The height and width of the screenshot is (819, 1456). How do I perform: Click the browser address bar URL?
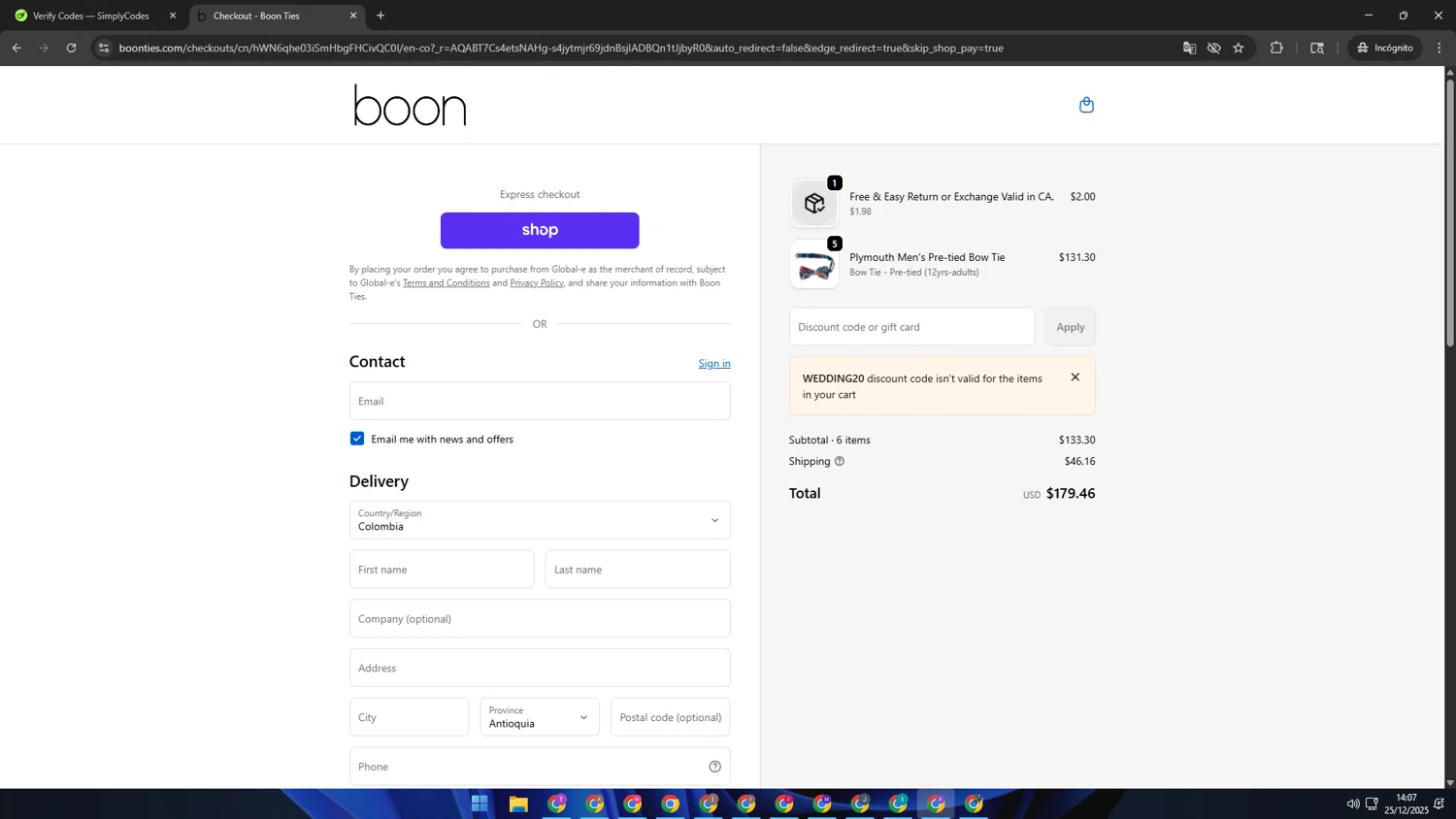point(561,48)
